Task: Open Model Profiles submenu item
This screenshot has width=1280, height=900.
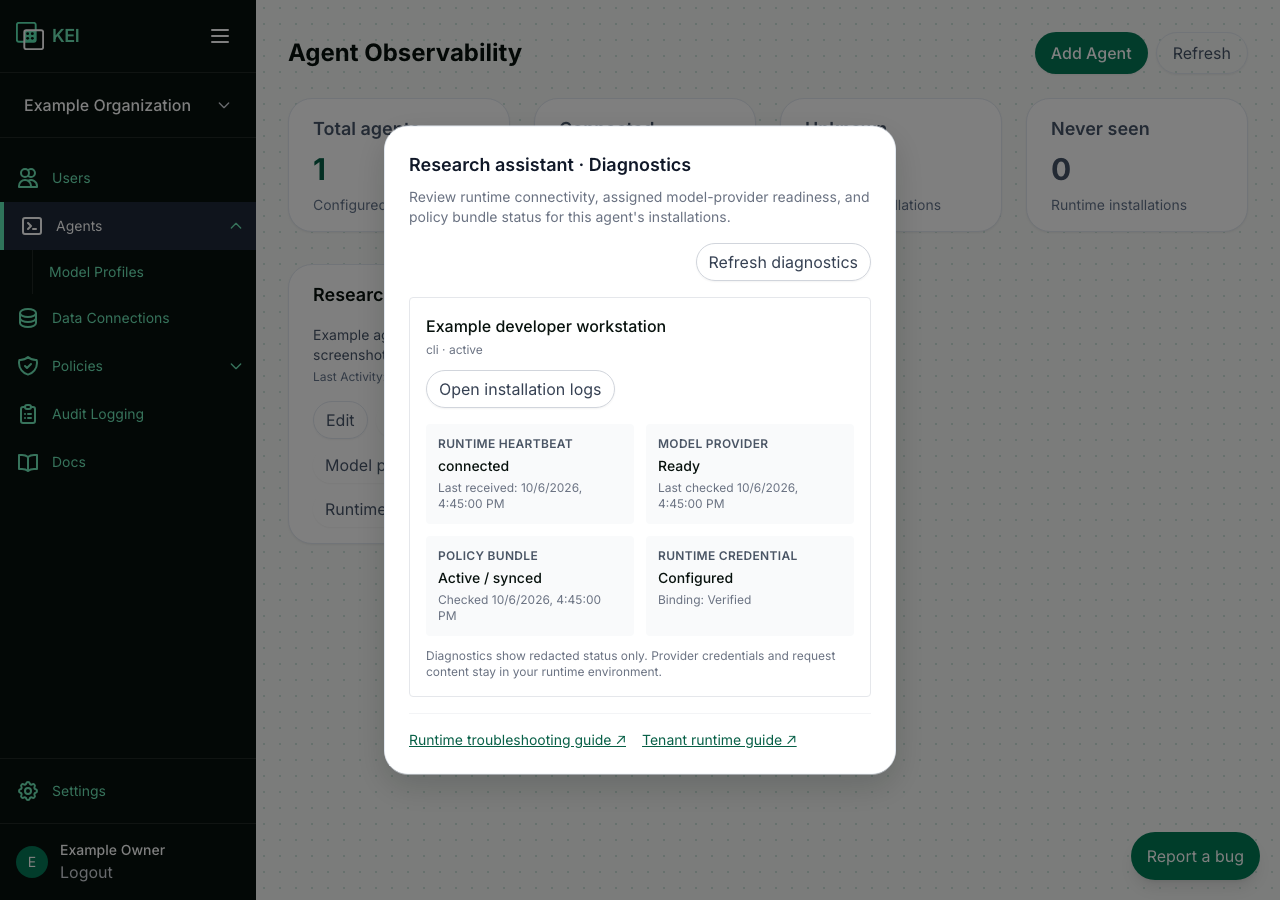Action: [96, 272]
